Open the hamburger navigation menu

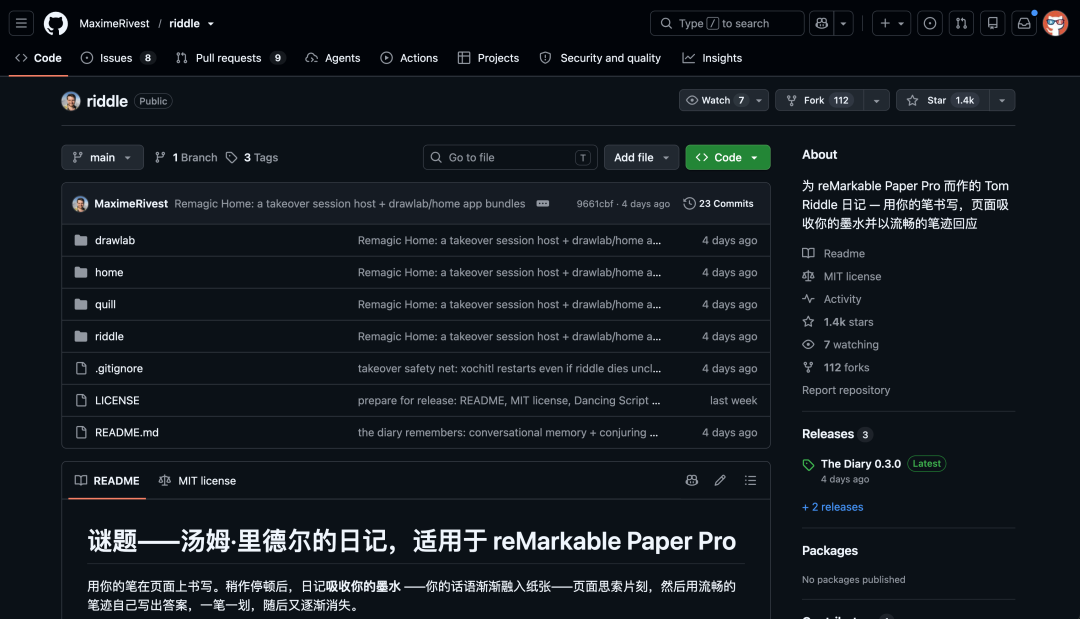pyautogui.click(x=21, y=23)
